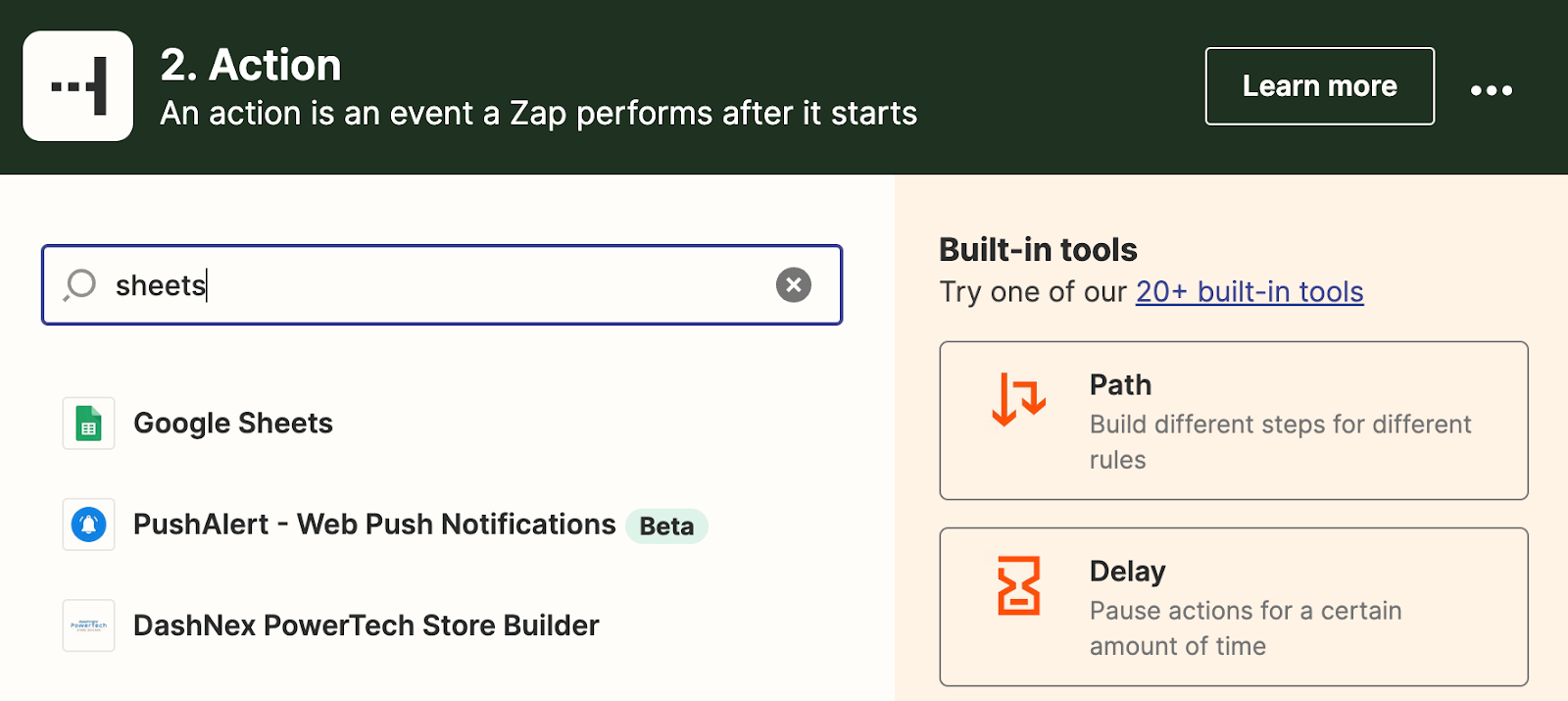Click the Google Sheets app icon
This screenshot has height=701, width=1568.
[88, 424]
